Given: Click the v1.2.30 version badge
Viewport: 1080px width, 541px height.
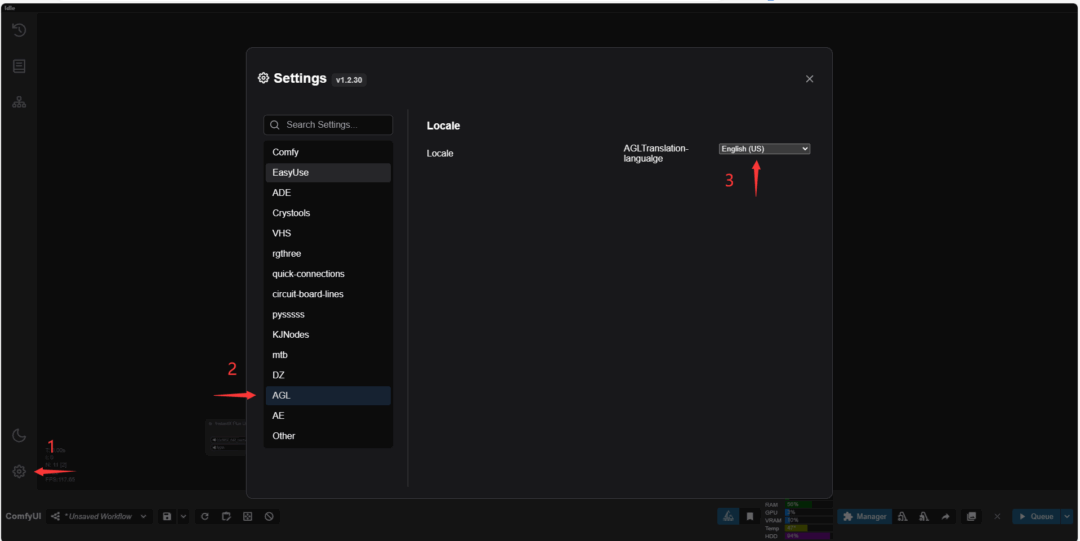Looking at the screenshot, I should point(349,80).
